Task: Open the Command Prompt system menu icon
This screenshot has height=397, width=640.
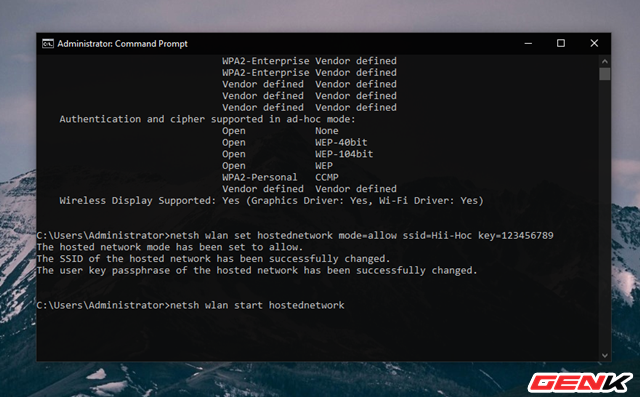Action: (48, 44)
